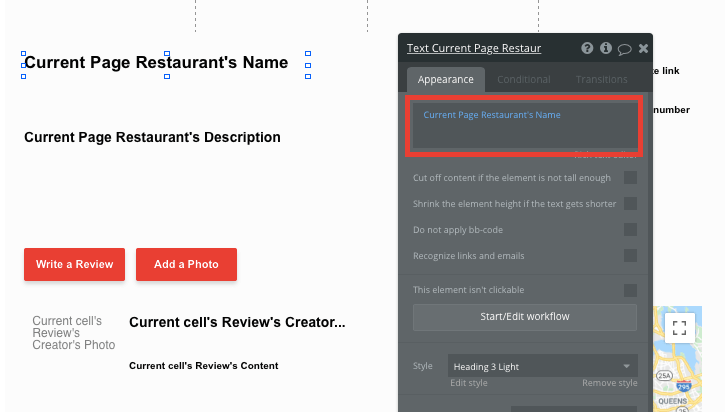Close the Text Current Page Restaur panel
The image size is (728, 412).
pyautogui.click(x=643, y=48)
